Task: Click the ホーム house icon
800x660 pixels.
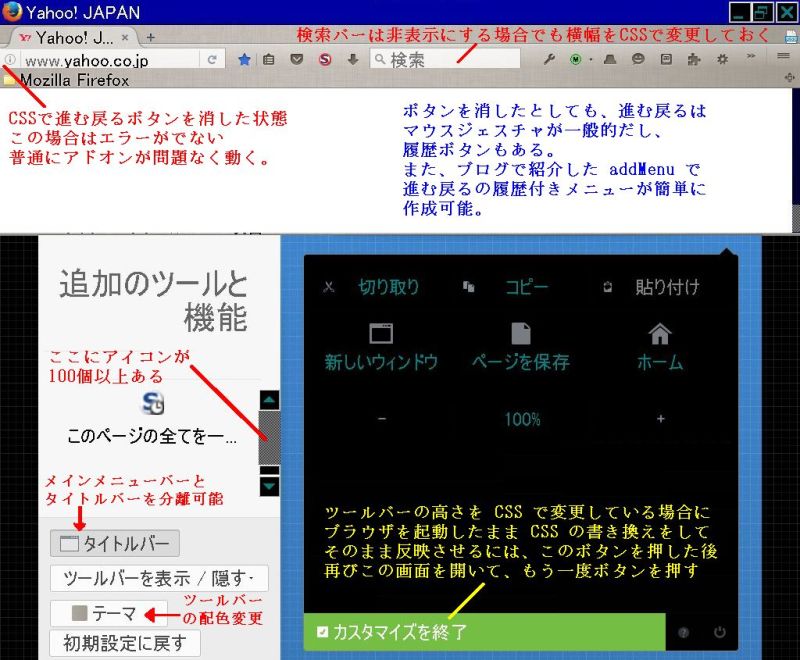Action: 660,334
